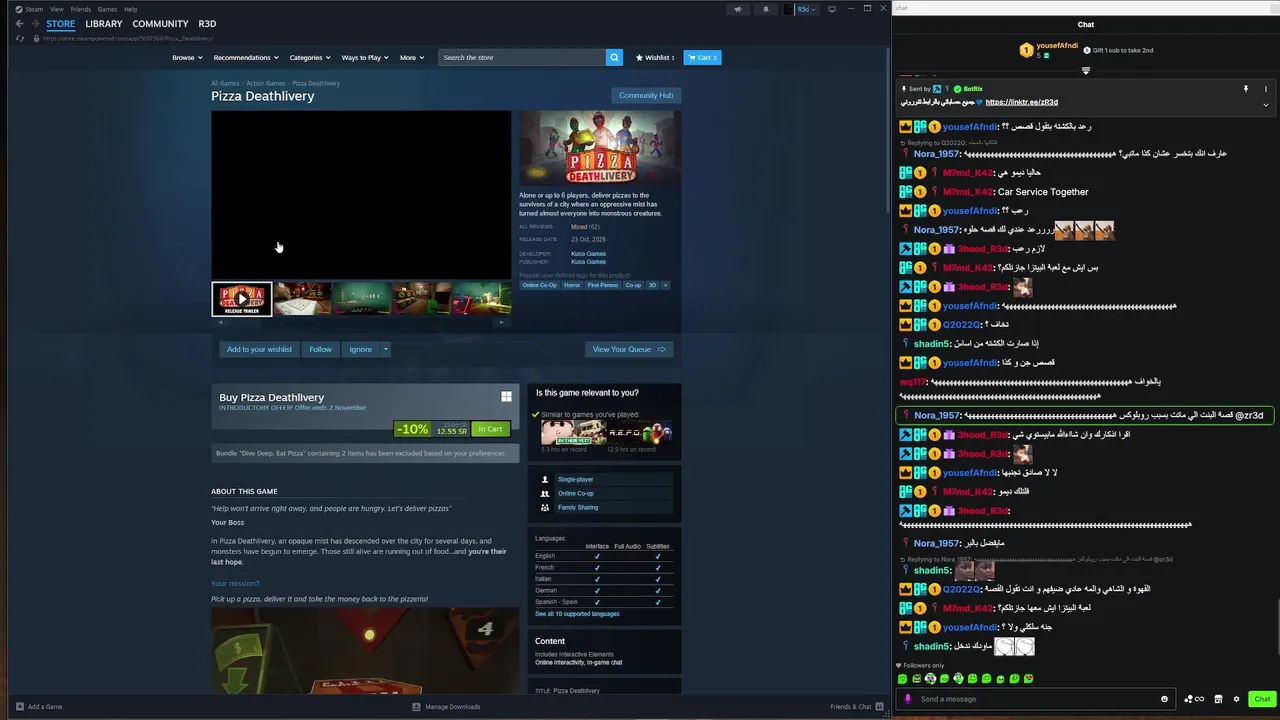Click the magnifier search button
Image resolution: width=1280 pixels, height=720 pixels.
(x=614, y=57)
